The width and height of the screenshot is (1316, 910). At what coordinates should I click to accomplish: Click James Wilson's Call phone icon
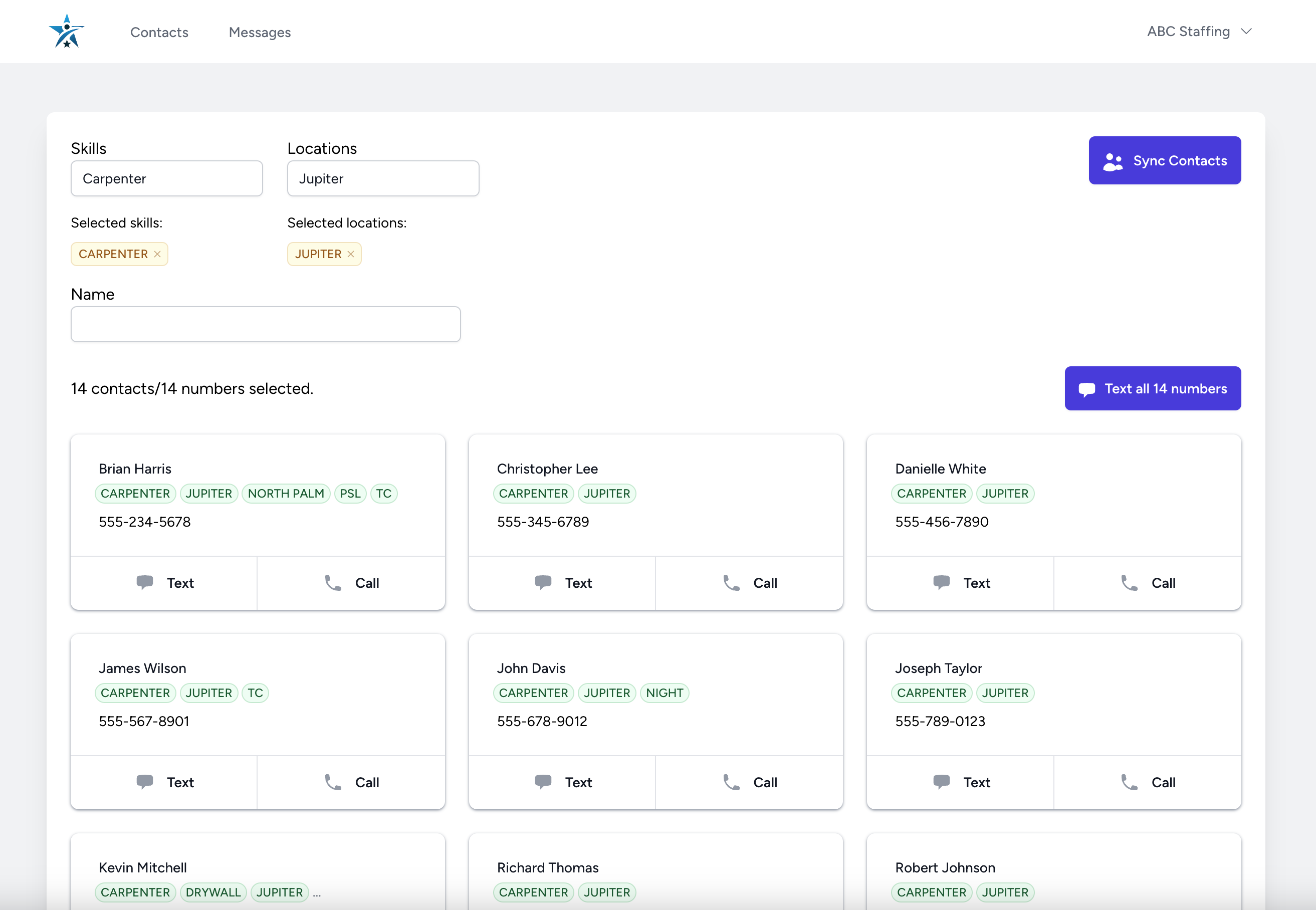click(333, 782)
